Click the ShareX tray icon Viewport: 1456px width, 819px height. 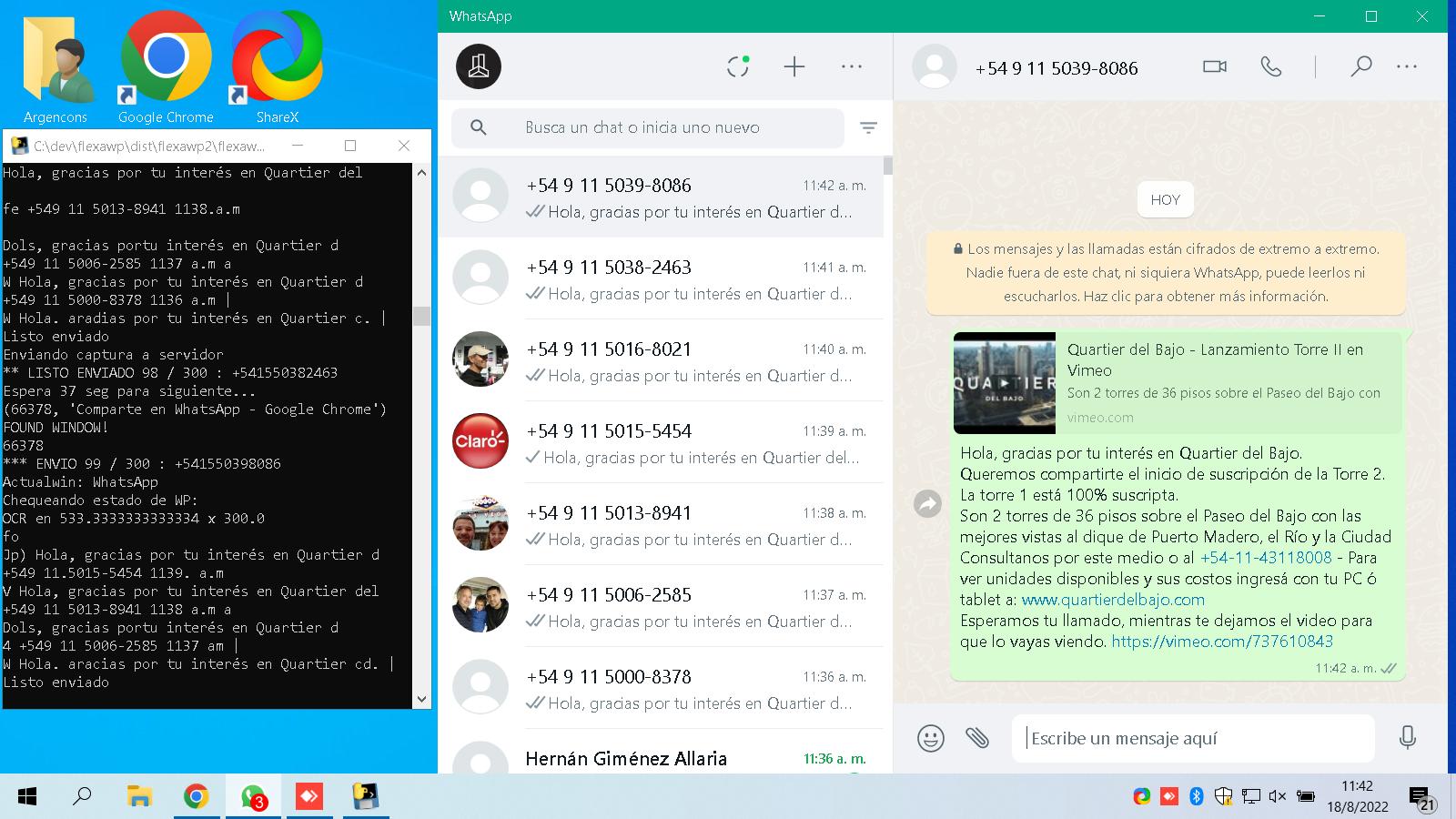pos(1142,796)
